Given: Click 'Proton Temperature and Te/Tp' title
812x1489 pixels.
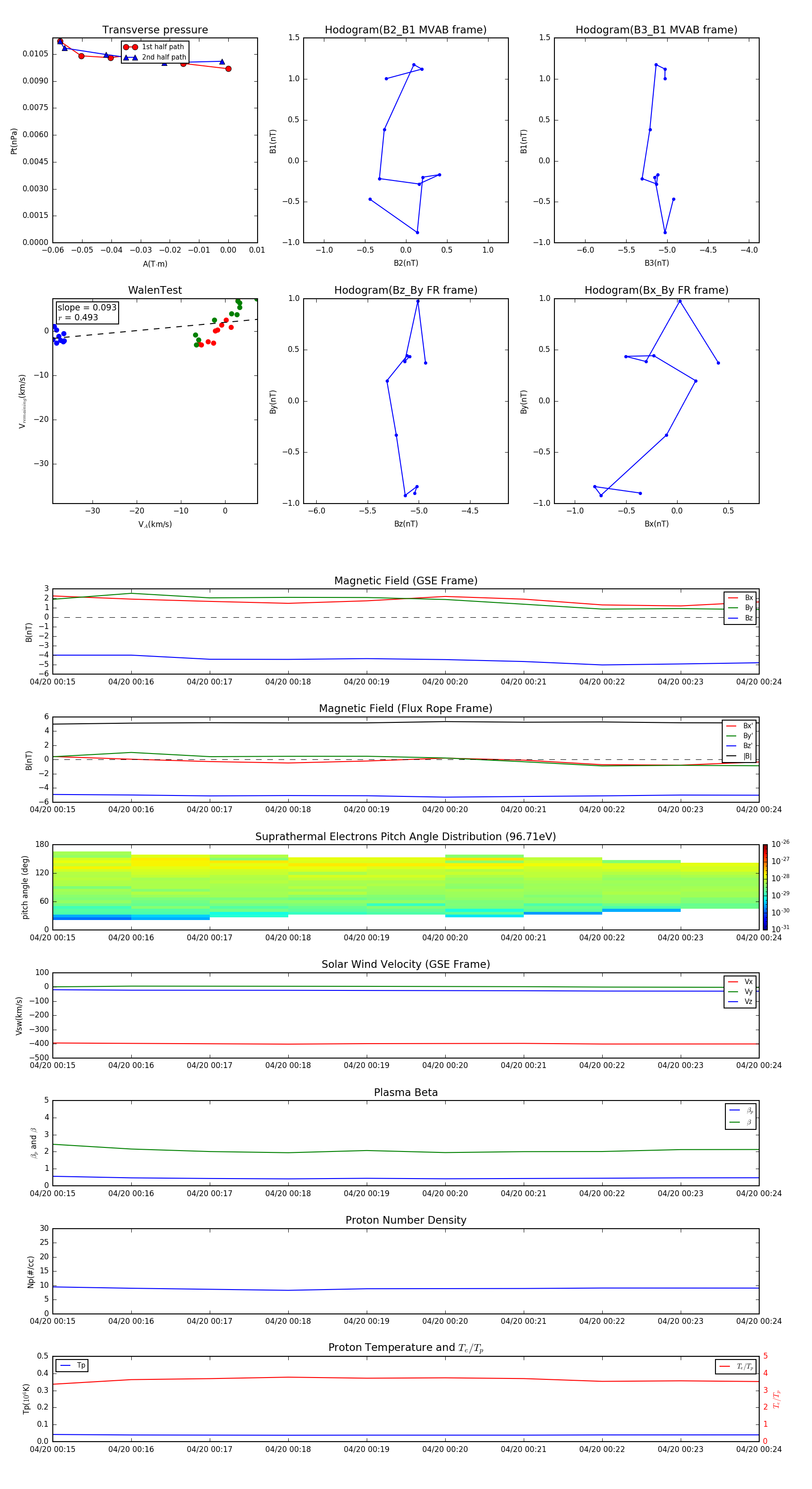Looking at the screenshot, I should click(x=406, y=1348).
